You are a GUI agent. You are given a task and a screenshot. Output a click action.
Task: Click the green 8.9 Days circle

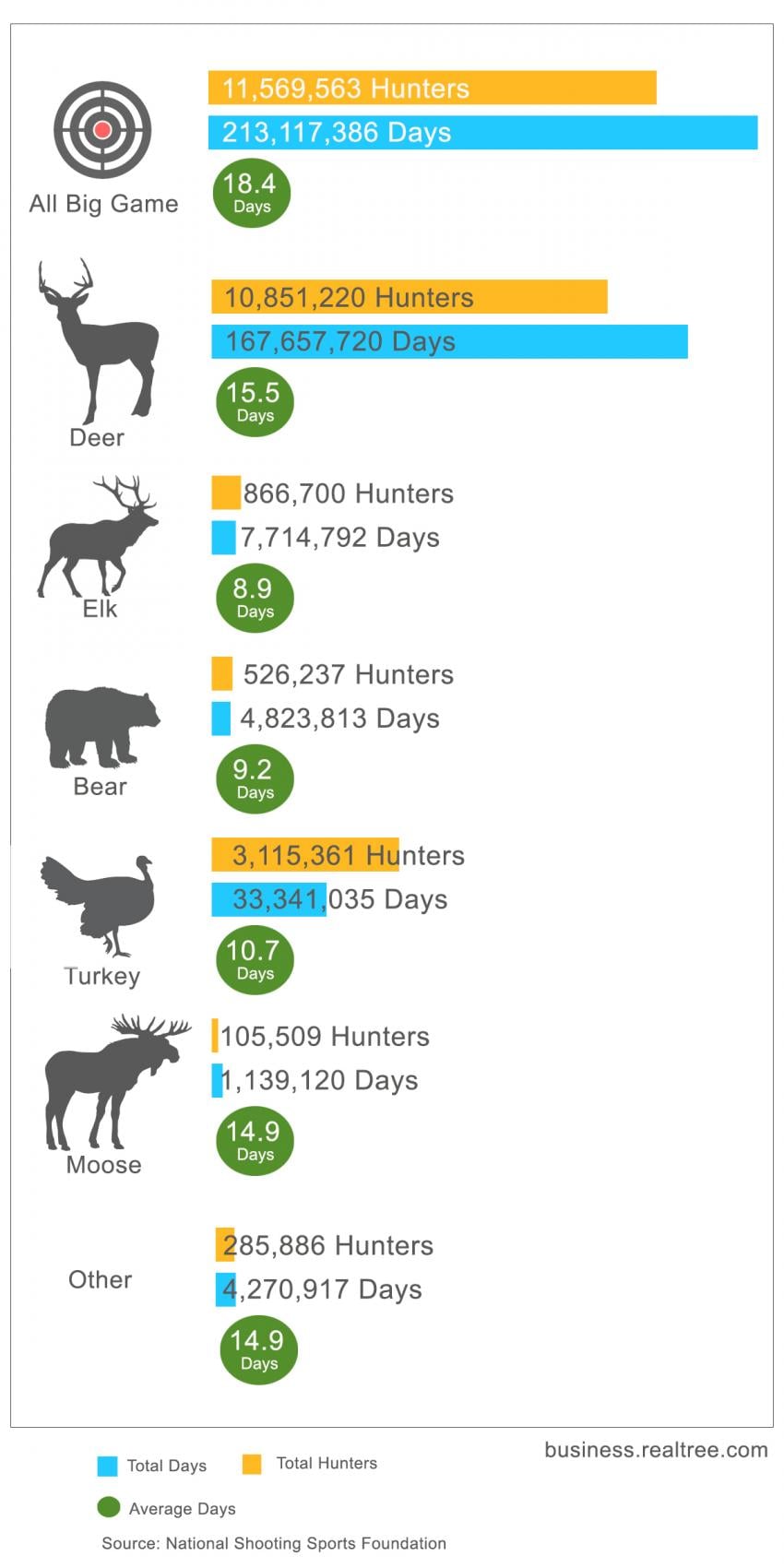[x=255, y=598]
